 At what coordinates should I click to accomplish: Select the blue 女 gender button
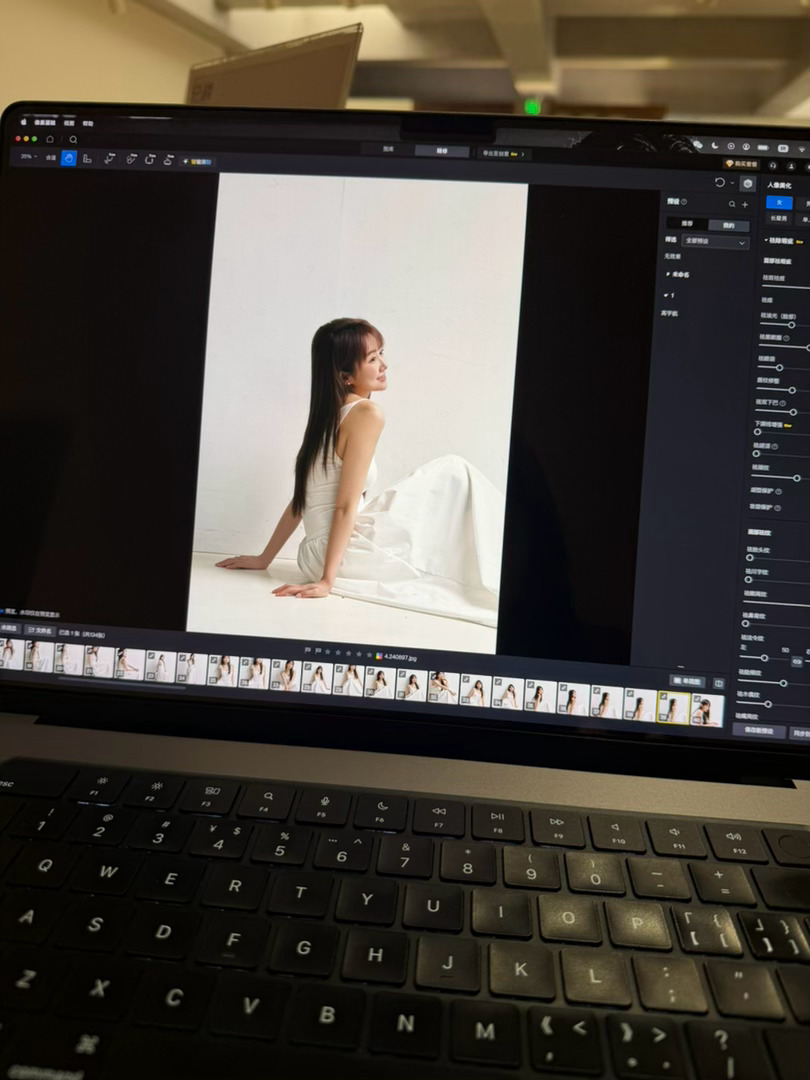point(779,202)
